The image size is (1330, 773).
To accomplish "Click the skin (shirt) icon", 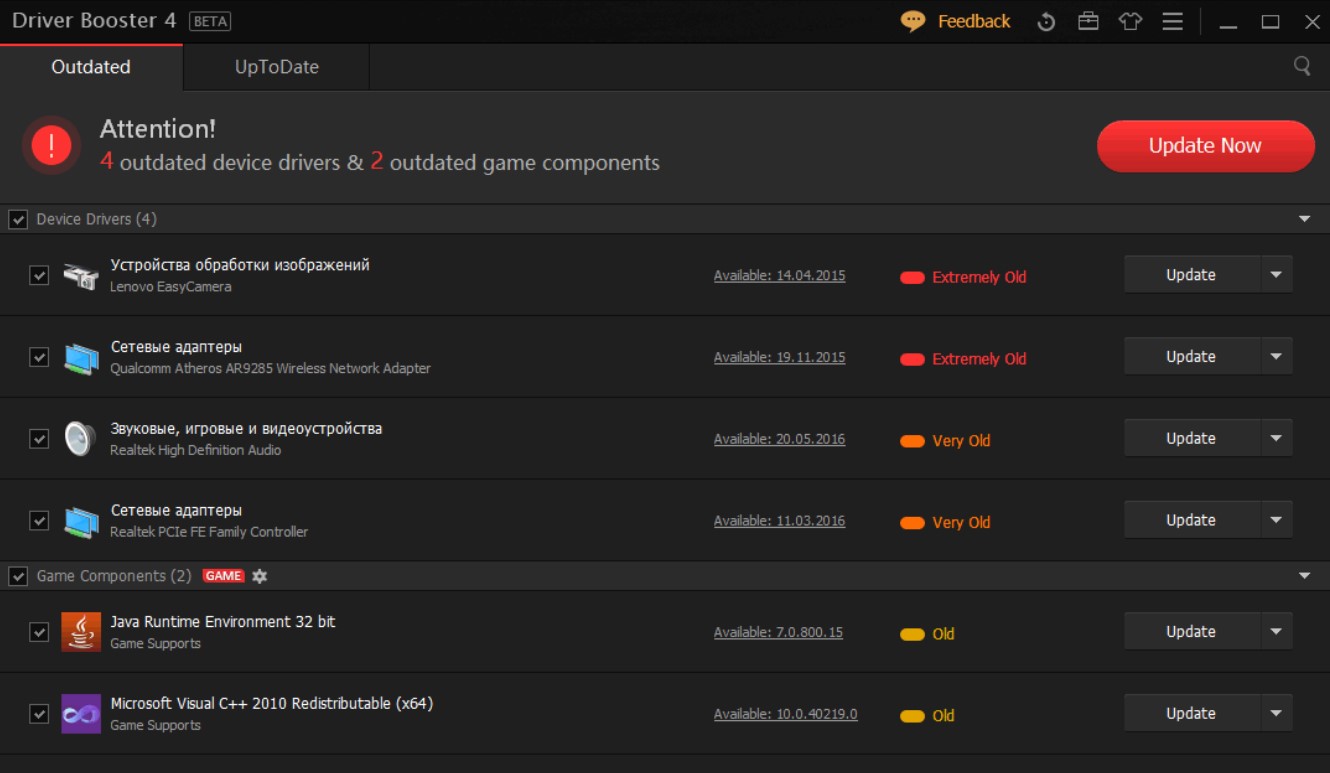I will pos(1130,22).
